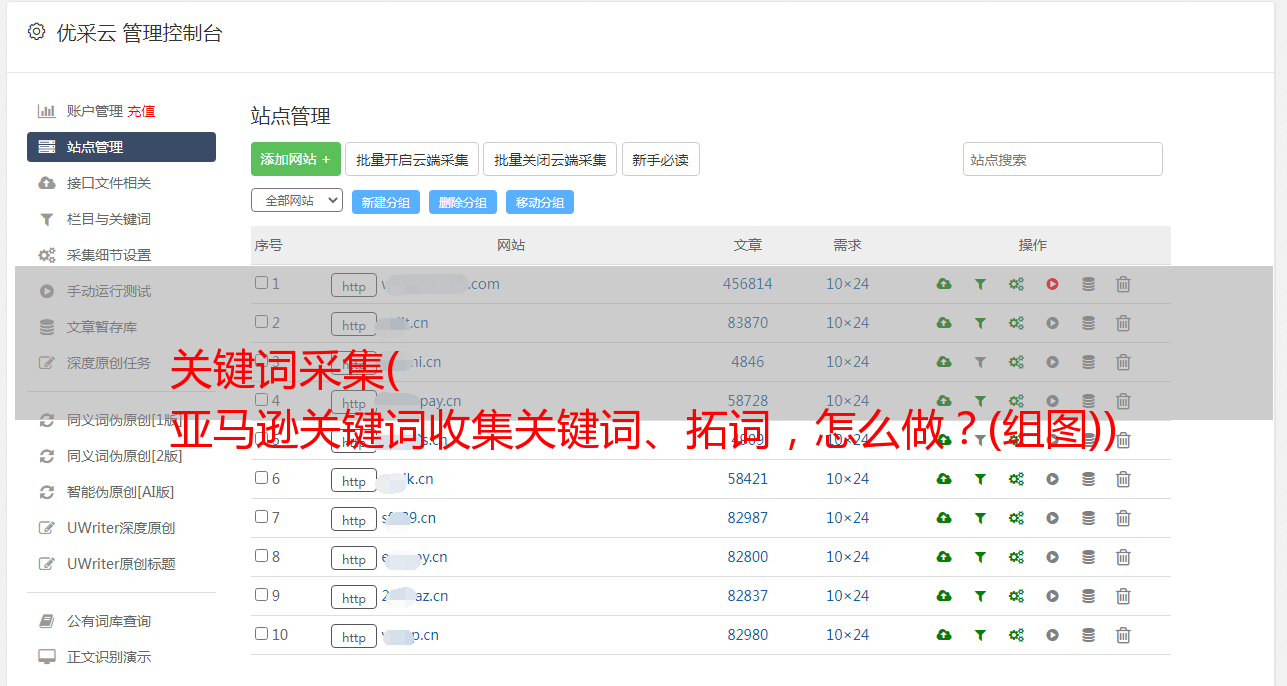Viewport: 1287px width, 686px height.
Task: Click 批量关闭云端采集 button
Action: 550,159
